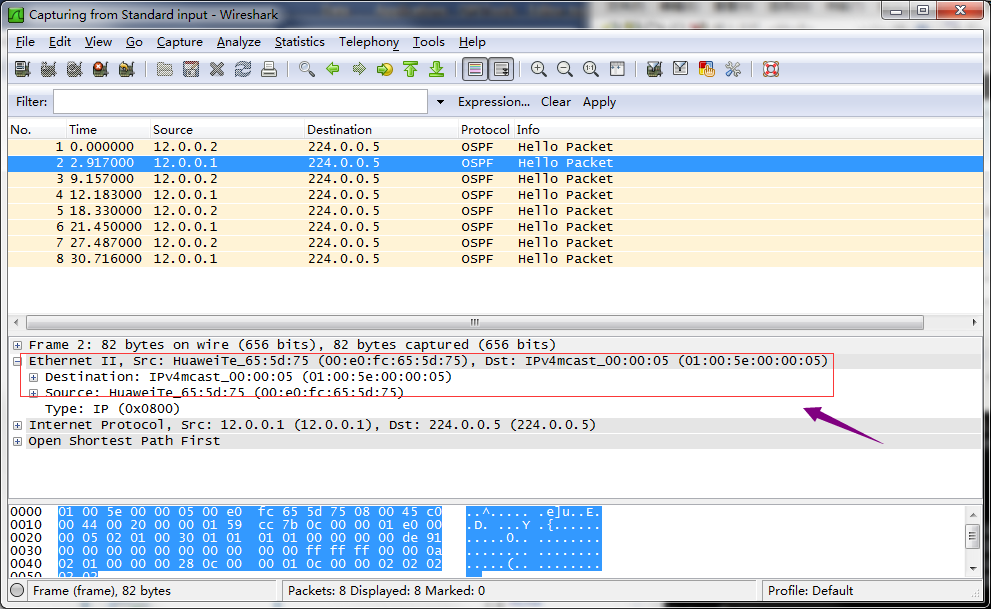Reload the capture file icon
991x609 pixels.
(243, 69)
